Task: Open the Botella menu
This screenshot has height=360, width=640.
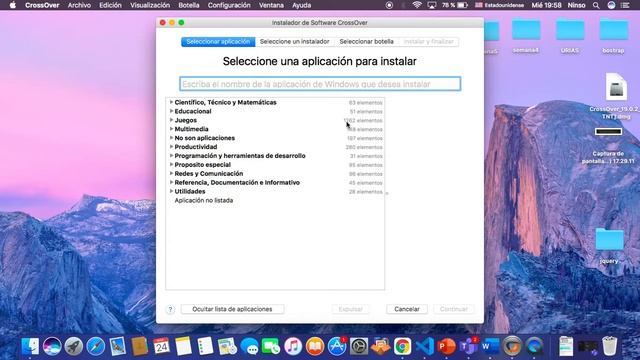Action: coord(189,5)
